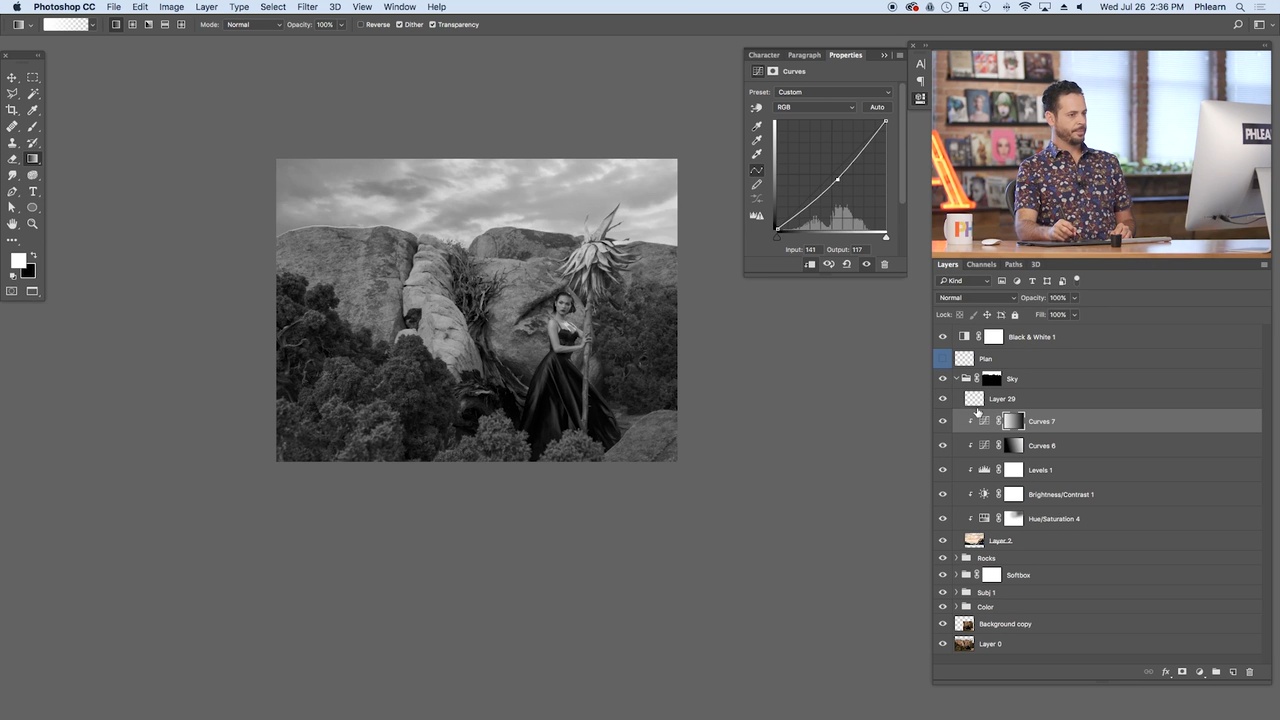This screenshot has width=1280, height=720.
Task: Choose the white point eyedropper in Curves
Action: 757,153
